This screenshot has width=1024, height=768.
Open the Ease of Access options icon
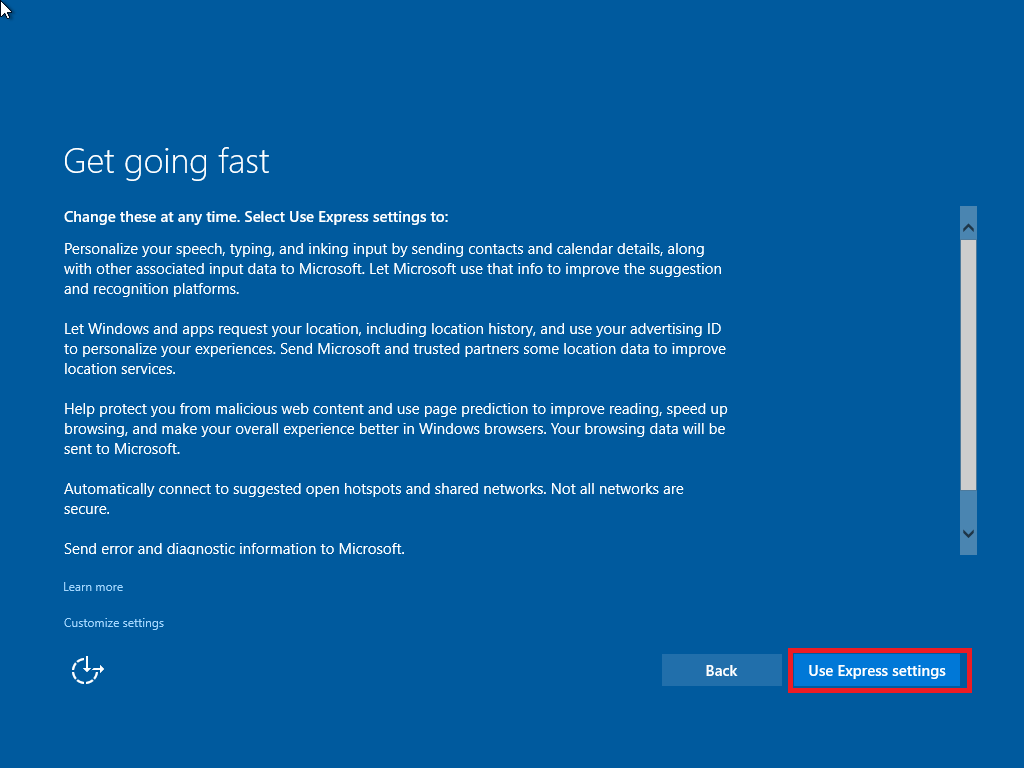click(x=88, y=670)
